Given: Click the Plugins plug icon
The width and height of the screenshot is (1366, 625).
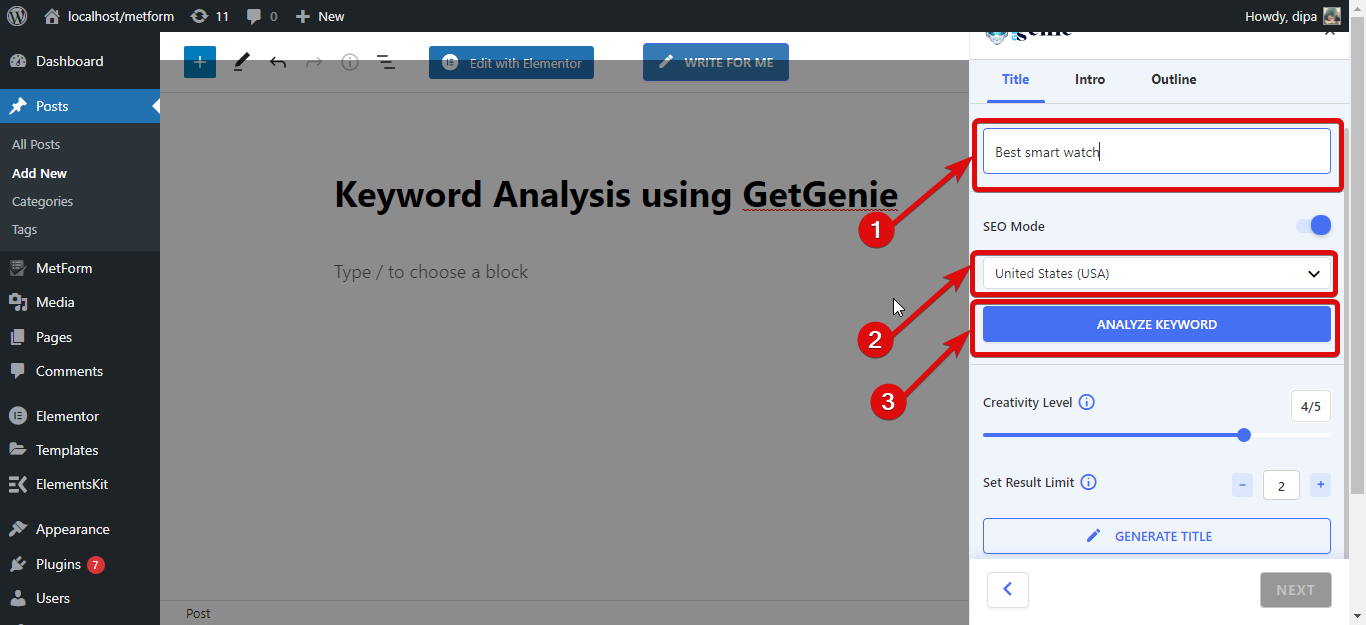Looking at the screenshot, I should [18, 564].
